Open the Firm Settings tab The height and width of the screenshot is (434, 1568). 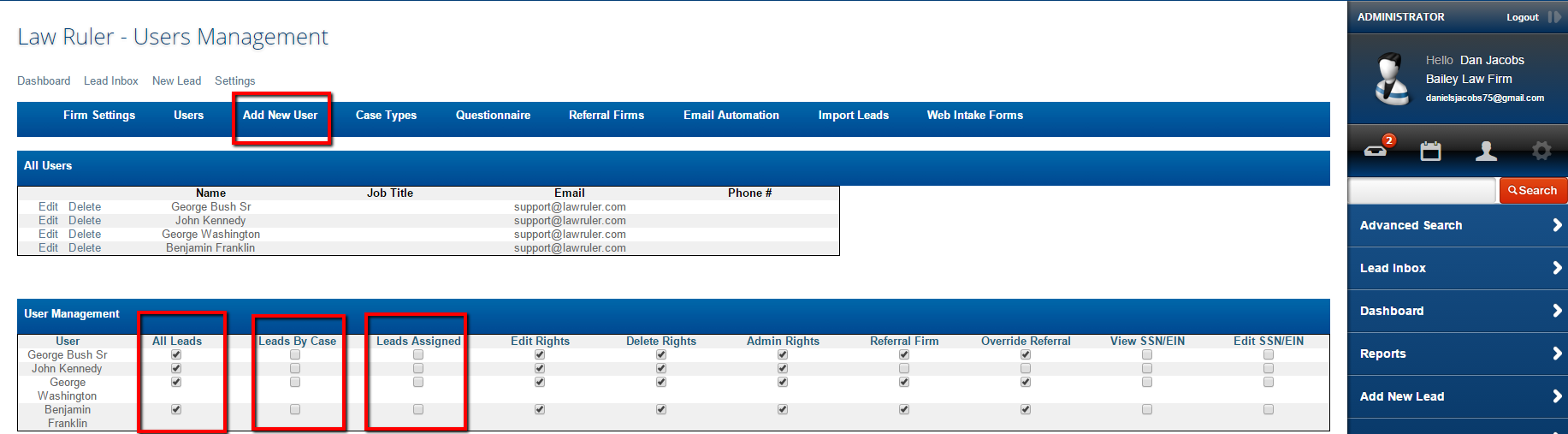99,115
